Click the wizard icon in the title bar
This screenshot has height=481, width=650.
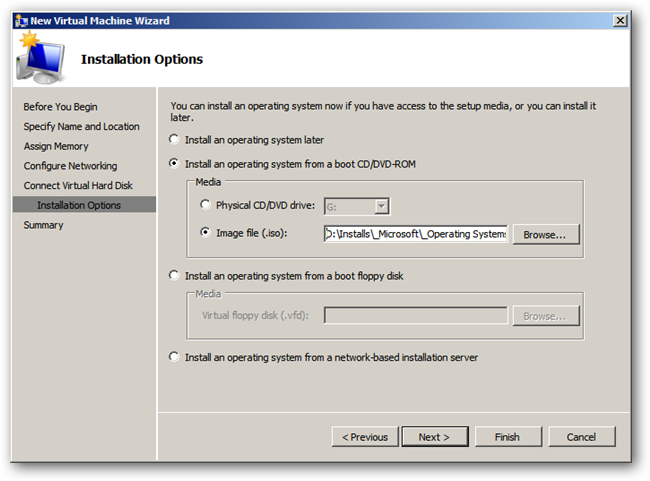click(21, 21)
